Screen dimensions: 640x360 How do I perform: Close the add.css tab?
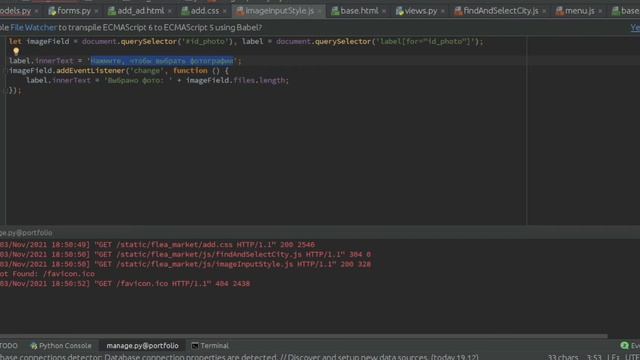[x=224, y=11]
